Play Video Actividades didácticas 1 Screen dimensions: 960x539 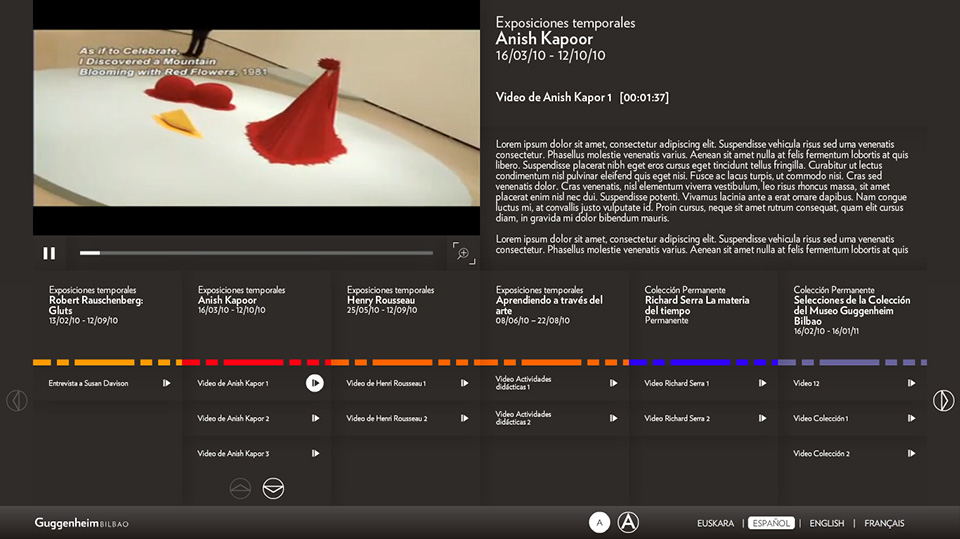pos(613,383)
